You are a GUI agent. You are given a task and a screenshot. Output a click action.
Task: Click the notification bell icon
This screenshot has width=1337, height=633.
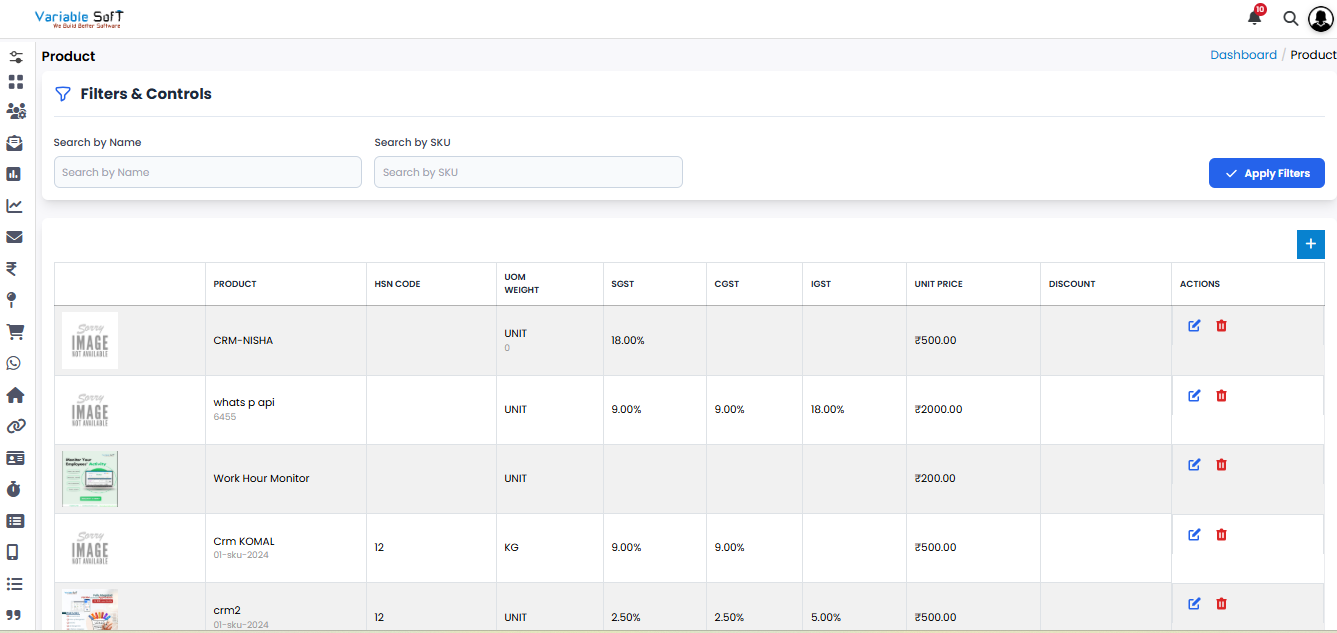tap(1254, 18)
